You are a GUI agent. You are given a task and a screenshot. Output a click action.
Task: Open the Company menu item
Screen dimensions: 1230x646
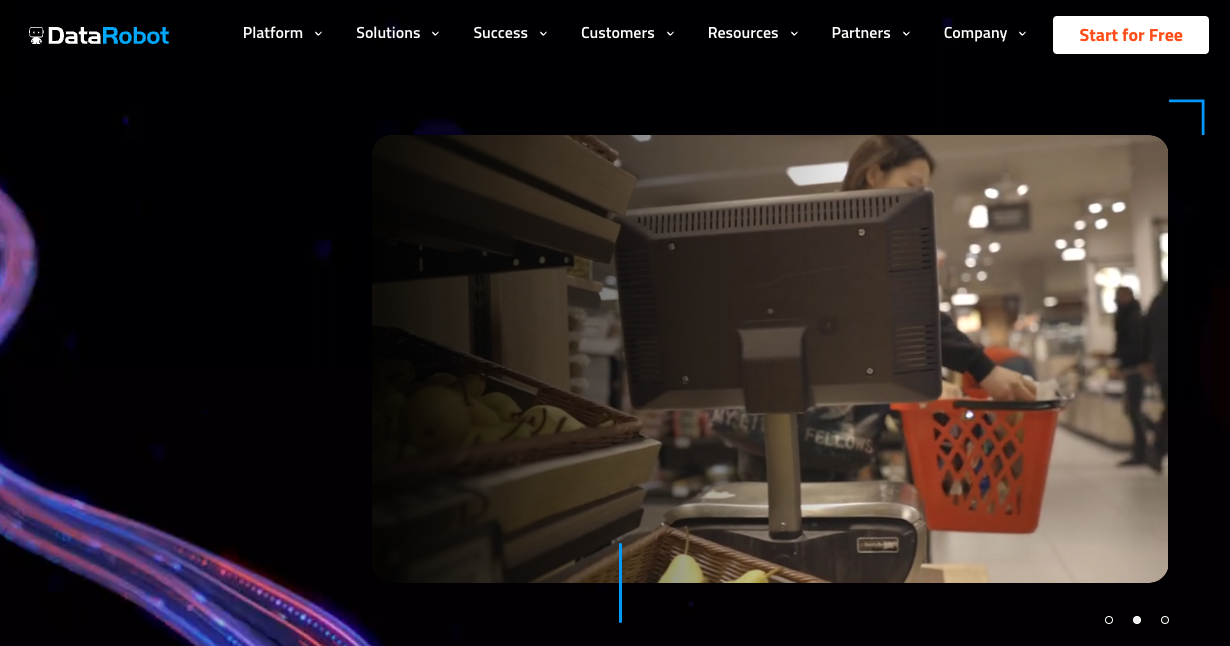[x=975, y=33]
